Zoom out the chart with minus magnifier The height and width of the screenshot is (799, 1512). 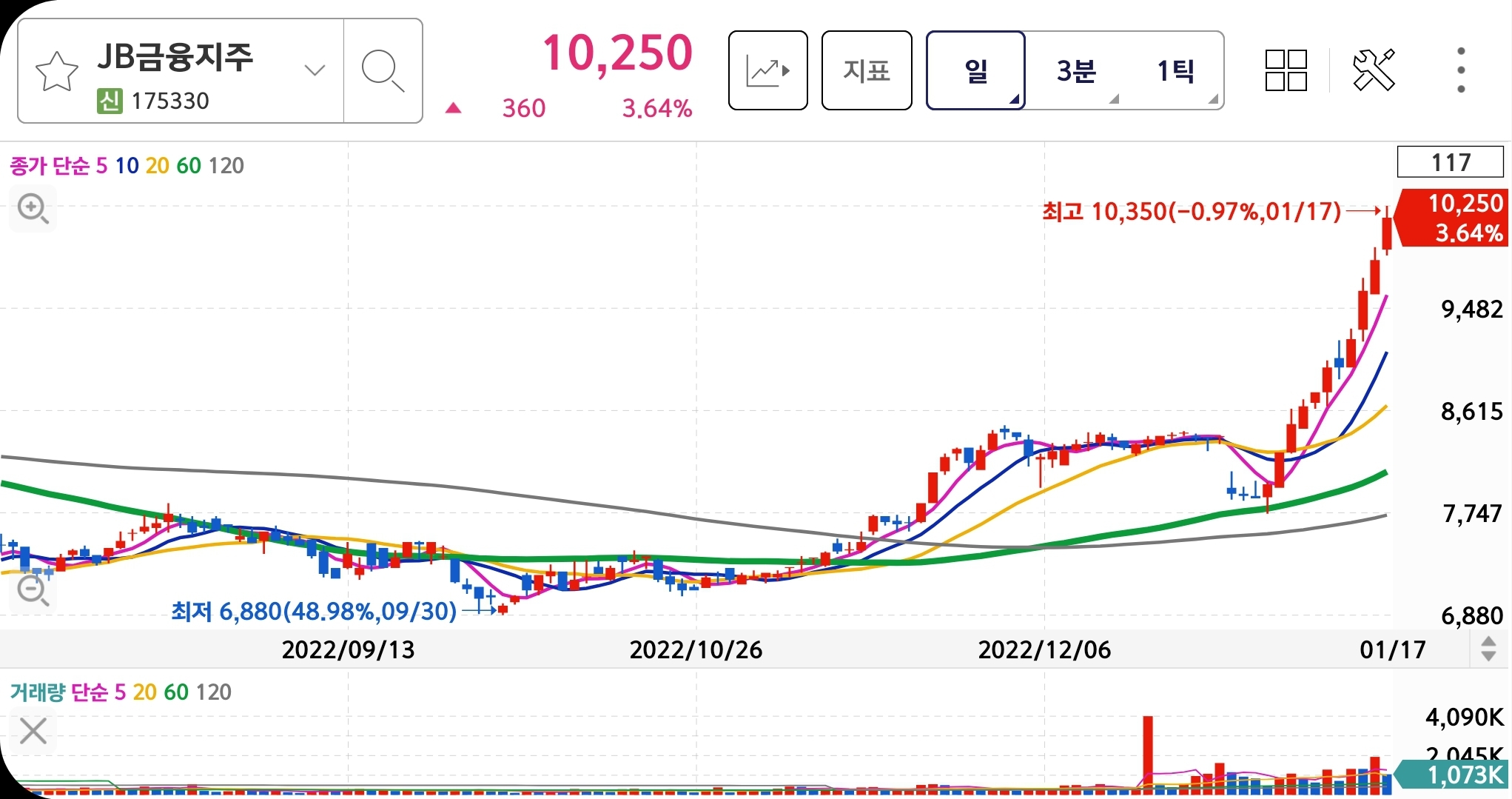pyautogui.click(x=33, y=591)
